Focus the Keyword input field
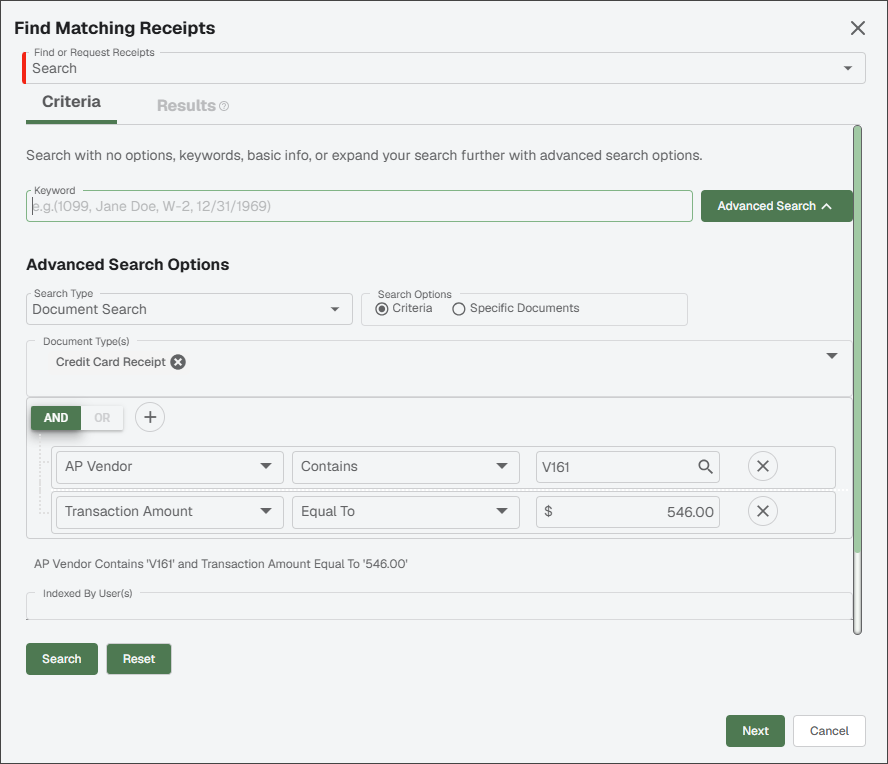Screen dimensions: 888x764 pyautogui.click(x=359, y=206)
